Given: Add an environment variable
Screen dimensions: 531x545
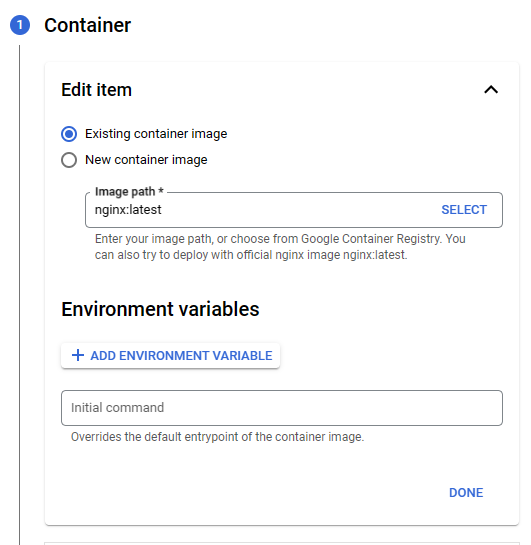Looking at the screenshot, I should [170, 356].
